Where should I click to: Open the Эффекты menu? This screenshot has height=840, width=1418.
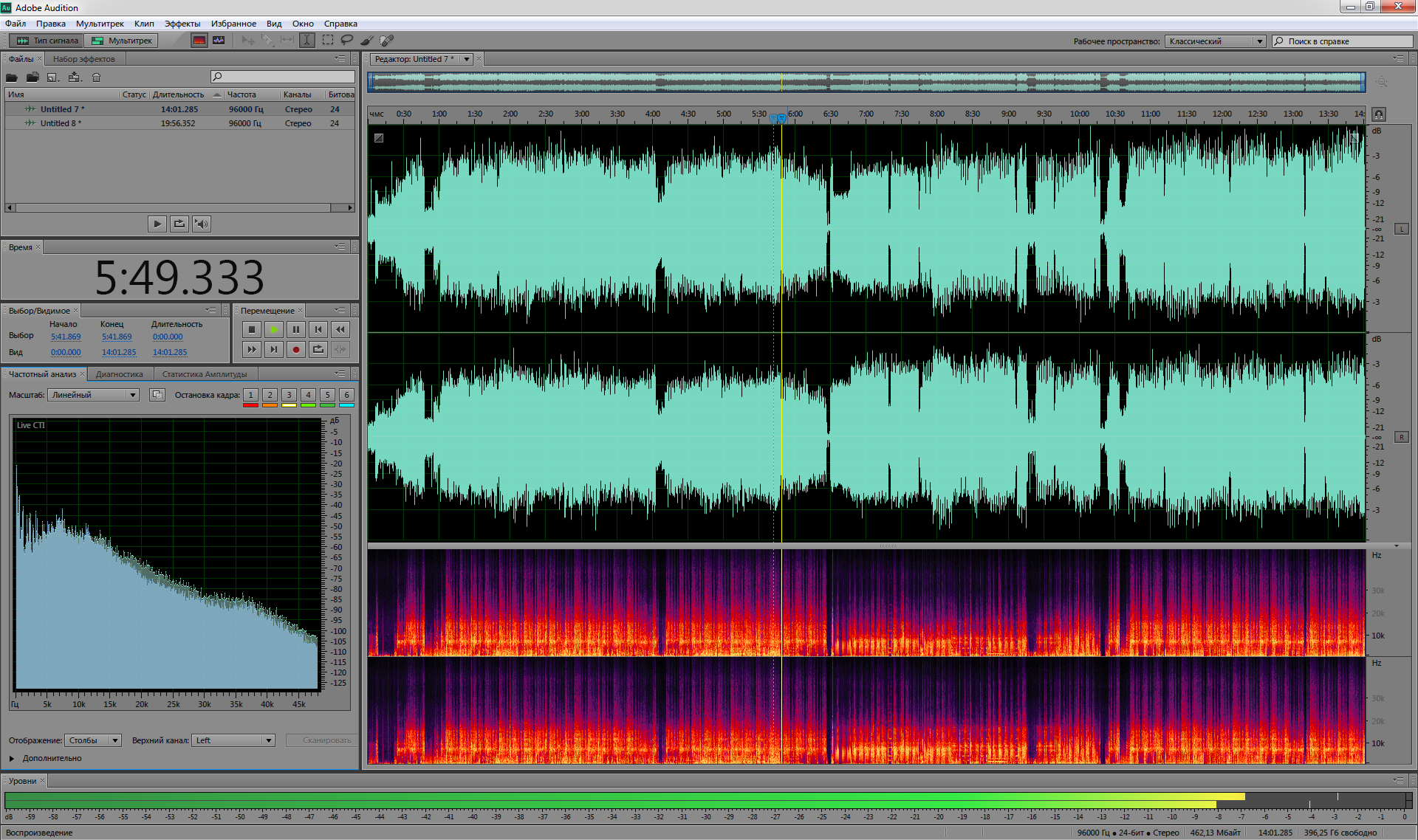182,24
